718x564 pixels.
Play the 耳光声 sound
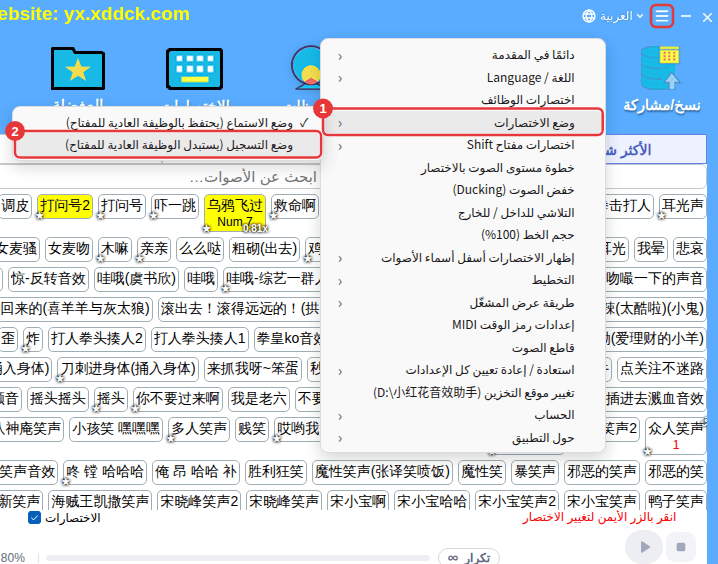pyautogui.click(x=682, y=206)
